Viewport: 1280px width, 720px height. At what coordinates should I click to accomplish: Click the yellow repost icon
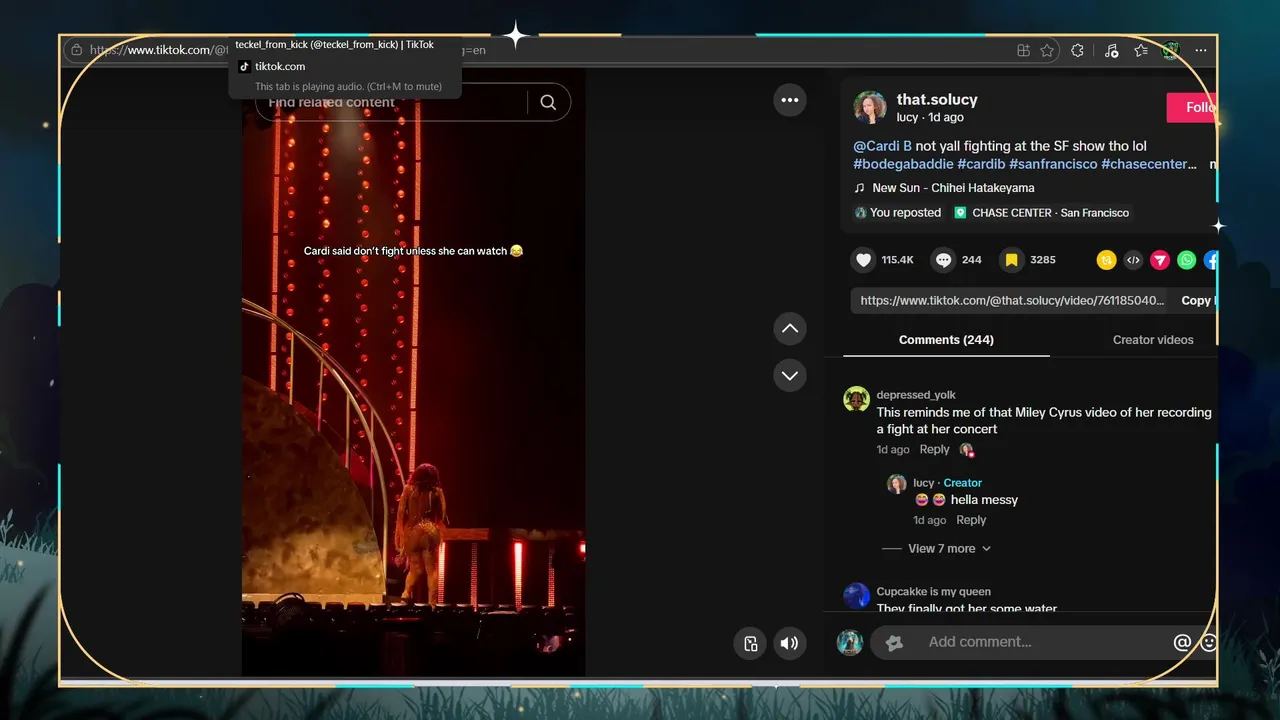pyautogui.click(x=1106, y=260)
